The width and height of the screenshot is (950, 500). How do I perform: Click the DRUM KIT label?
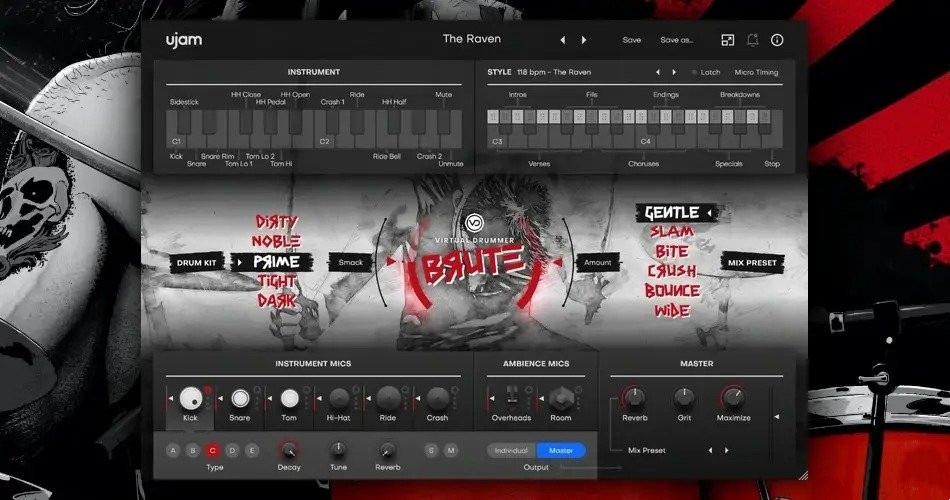[x=197, y=263]
